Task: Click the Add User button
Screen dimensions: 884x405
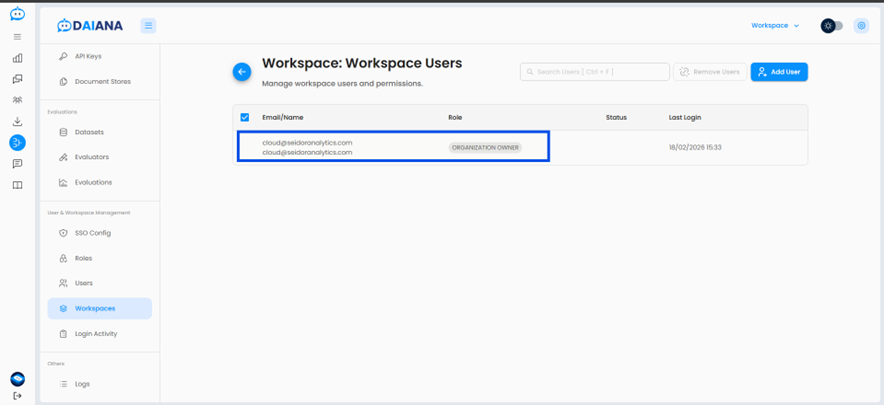Action: pyautogui.click(x=779, y=72)
